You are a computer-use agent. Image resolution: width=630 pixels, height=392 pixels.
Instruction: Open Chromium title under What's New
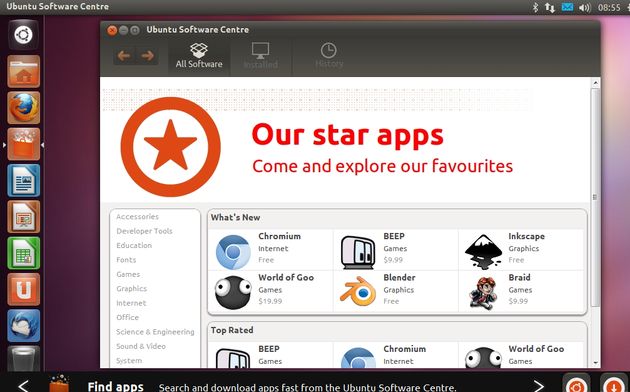coord(279,236)
